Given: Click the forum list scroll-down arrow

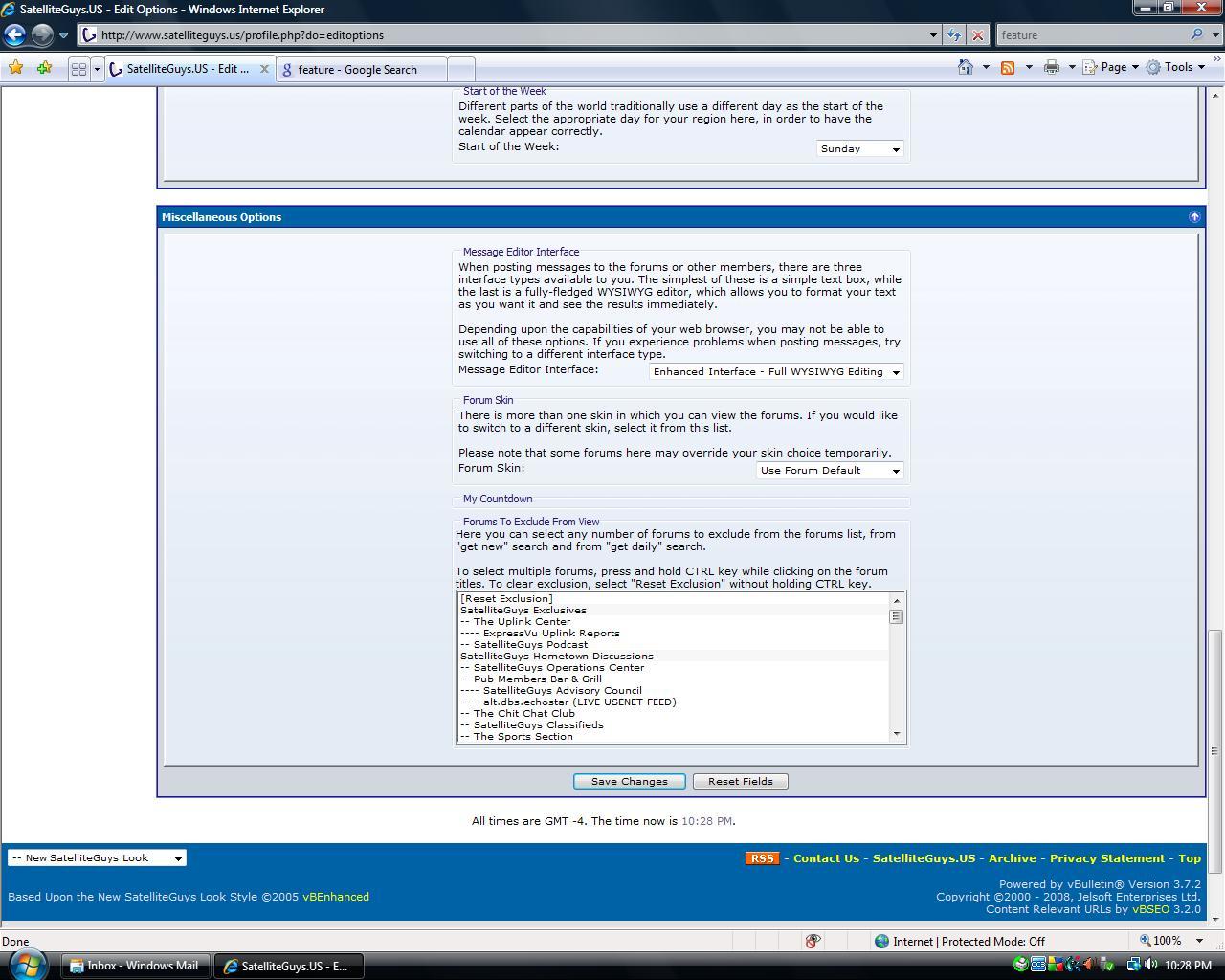Looking at the screenshot, I should (x=897, y=734).
